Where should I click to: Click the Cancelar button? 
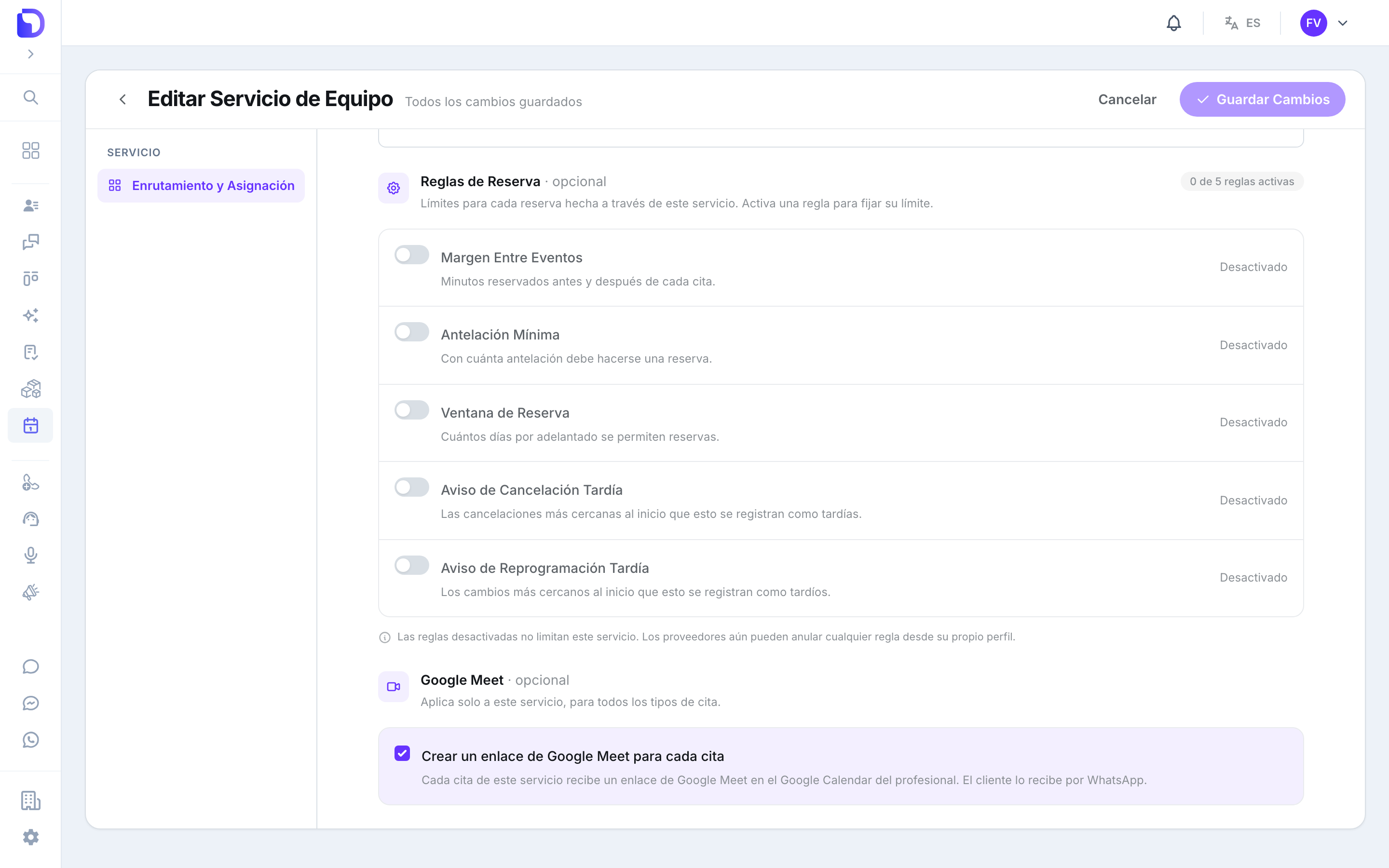tap(1127, 99)
